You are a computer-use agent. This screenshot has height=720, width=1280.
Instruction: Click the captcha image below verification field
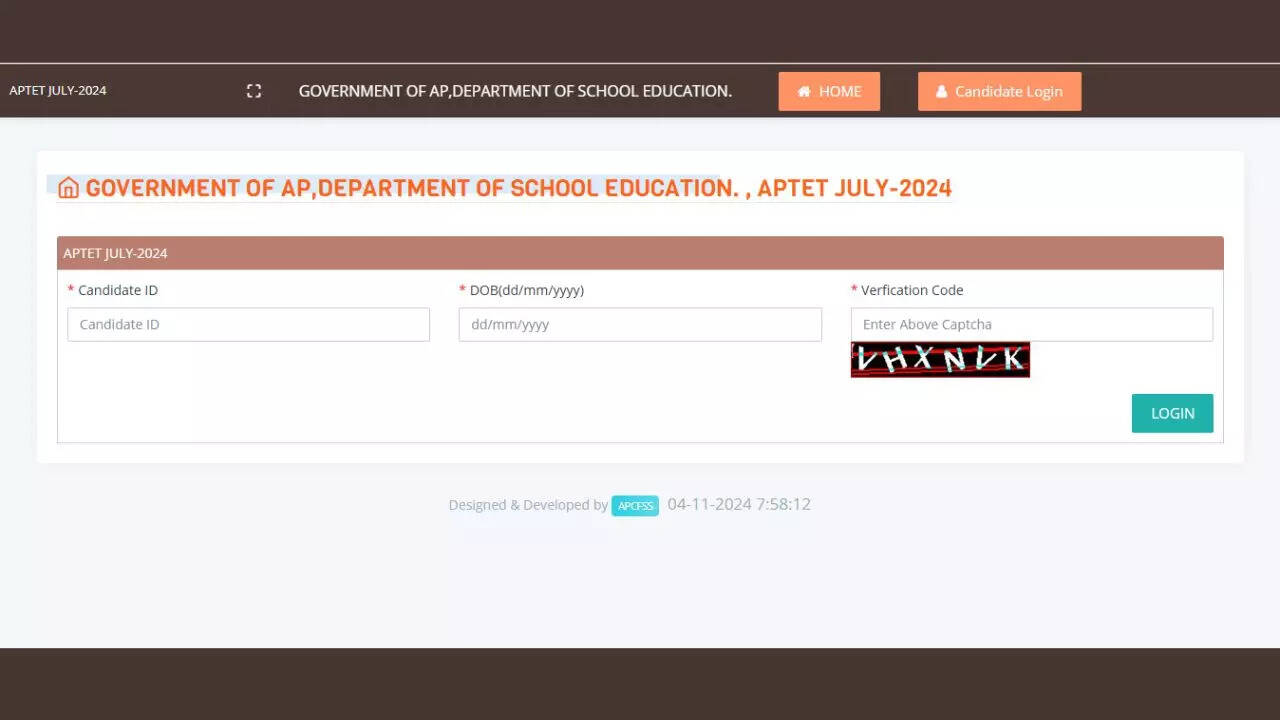pyautogui.click(x=940, y=360)
